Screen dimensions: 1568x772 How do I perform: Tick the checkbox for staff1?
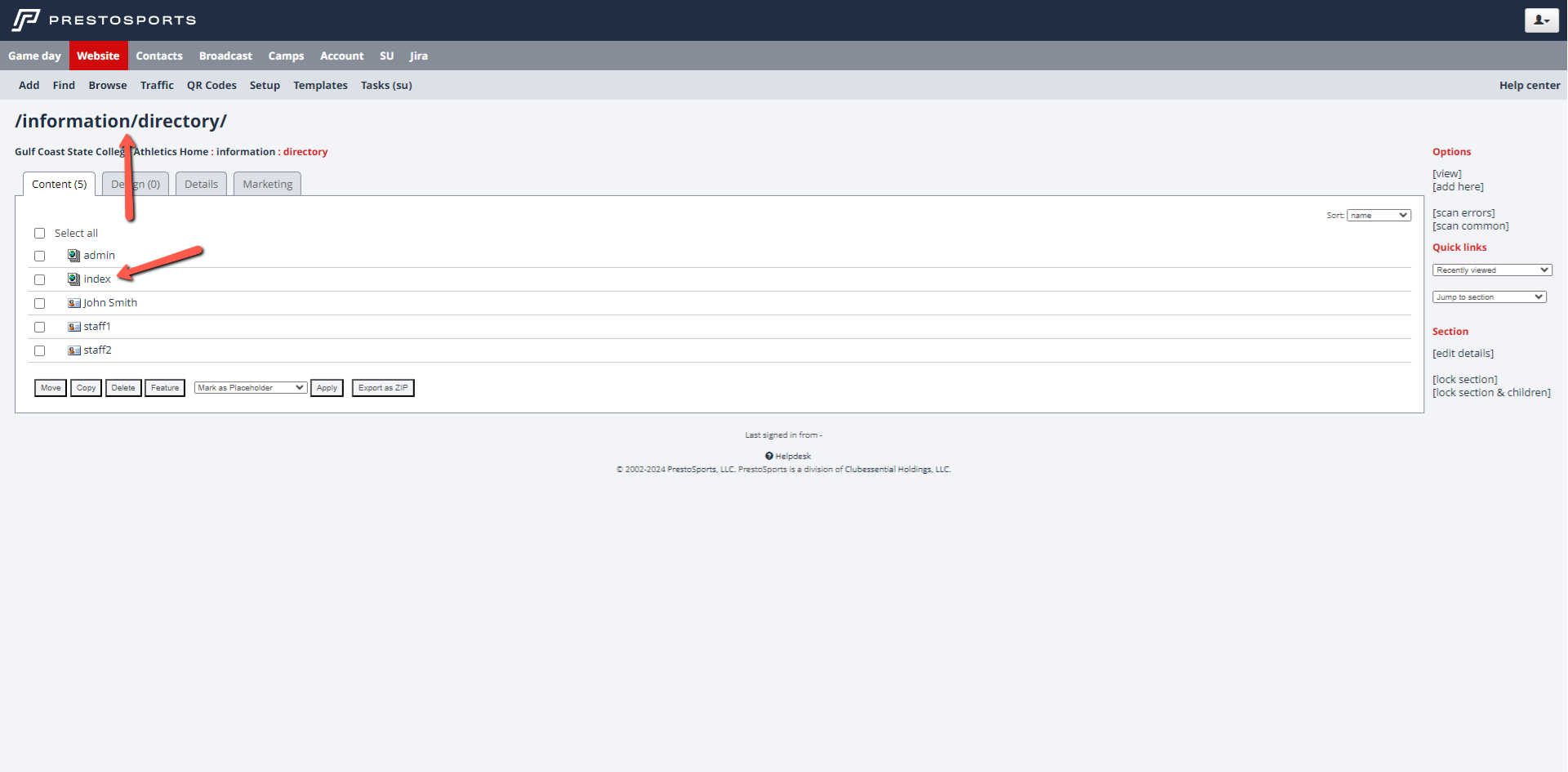pyautogui.click(x=39, y=327)
